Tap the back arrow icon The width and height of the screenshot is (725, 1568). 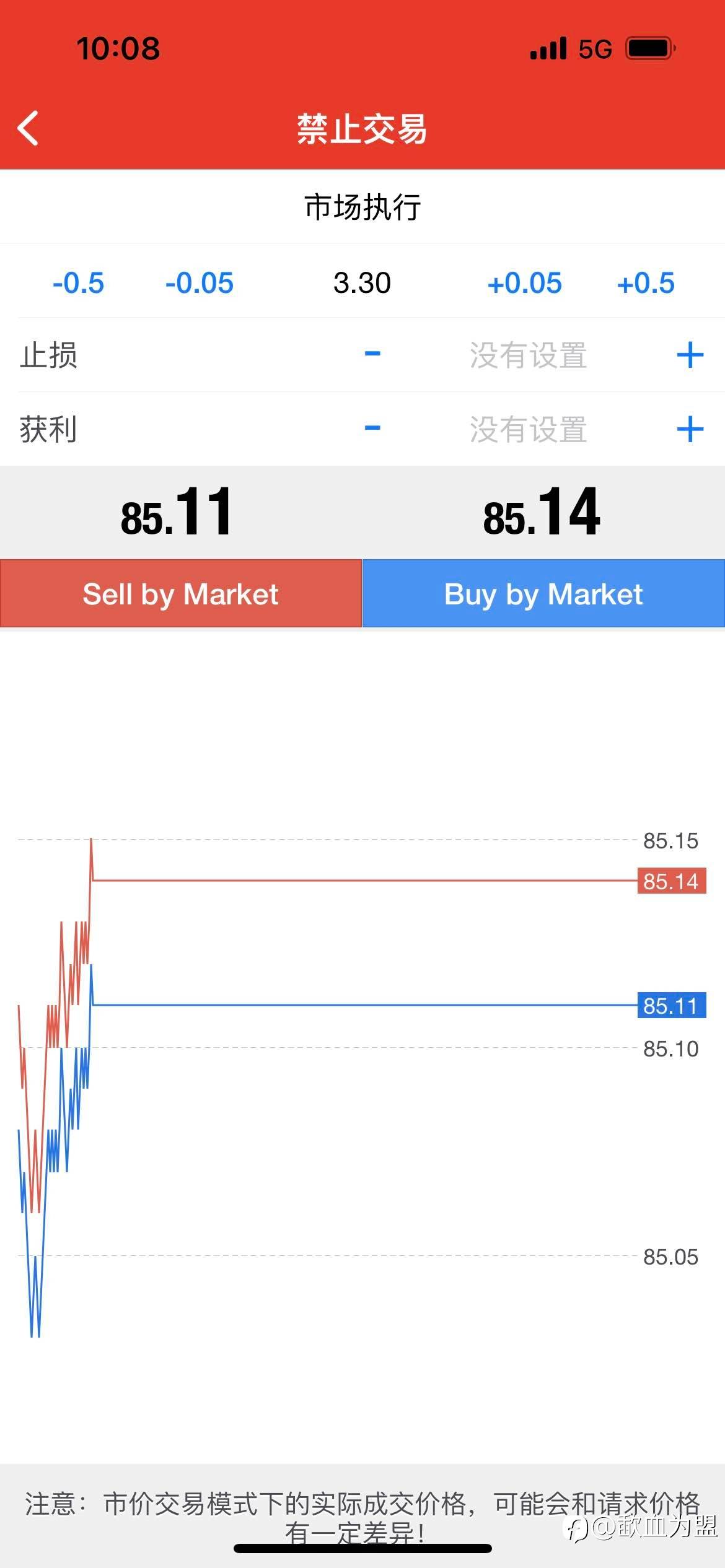[28, 128]
